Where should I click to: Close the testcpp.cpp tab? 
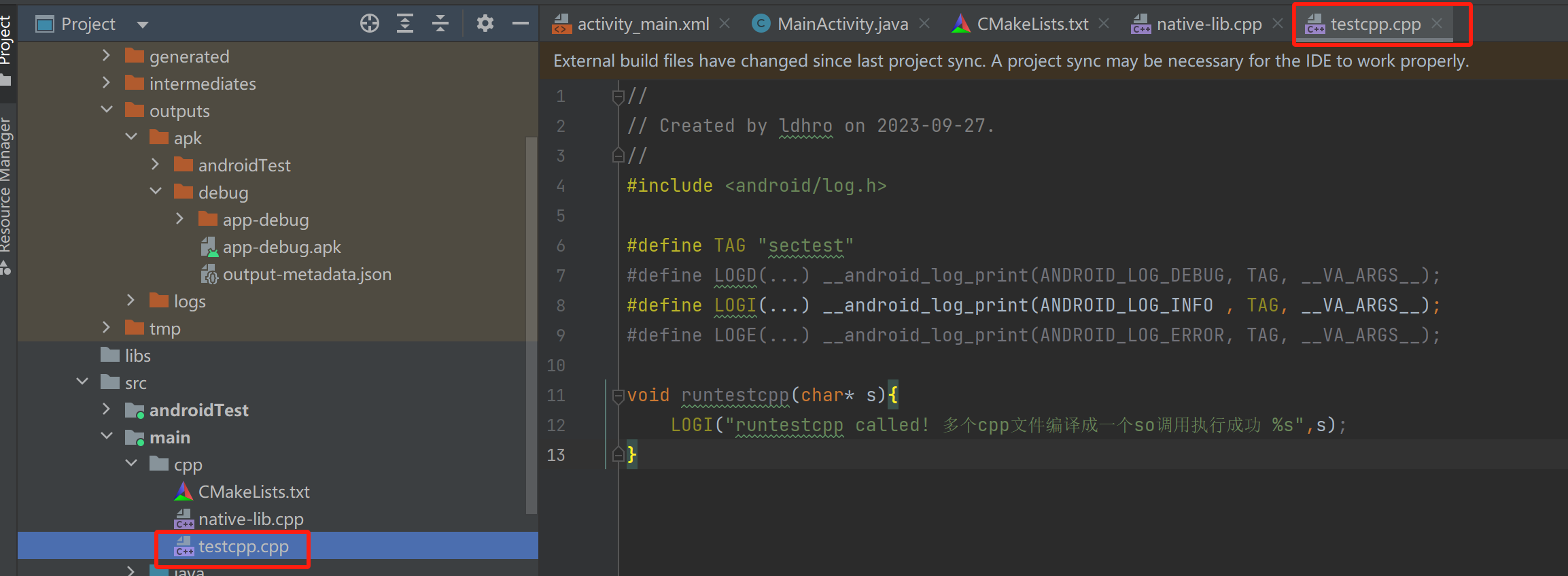(x=1437, y=24)
